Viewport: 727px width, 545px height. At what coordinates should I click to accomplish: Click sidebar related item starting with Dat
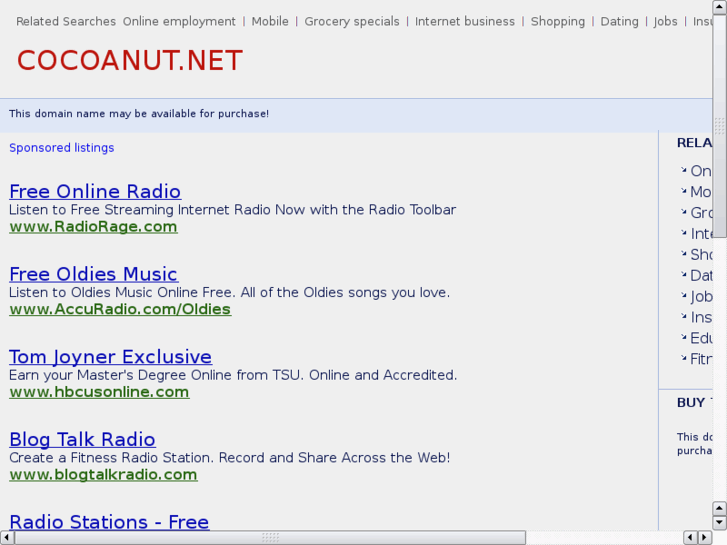click(x=701, y=275)
